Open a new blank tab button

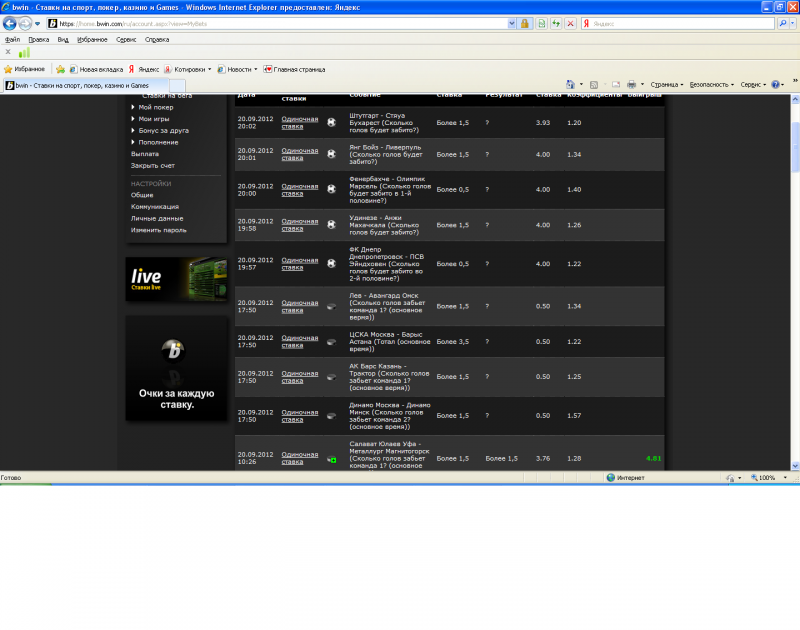[x=177, y=86]
